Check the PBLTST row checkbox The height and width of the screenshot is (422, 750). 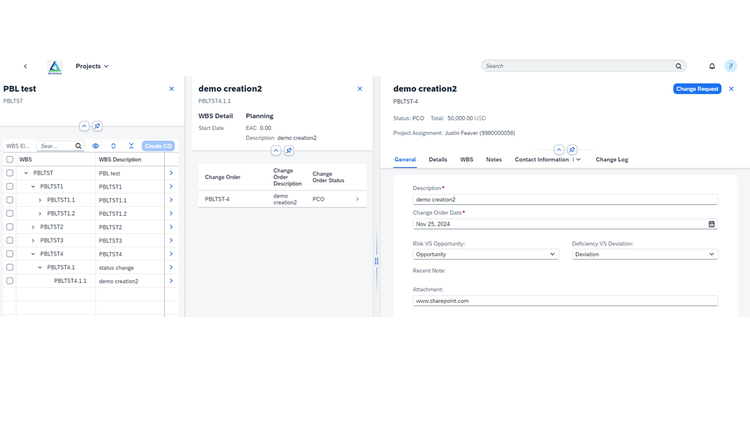10,173
